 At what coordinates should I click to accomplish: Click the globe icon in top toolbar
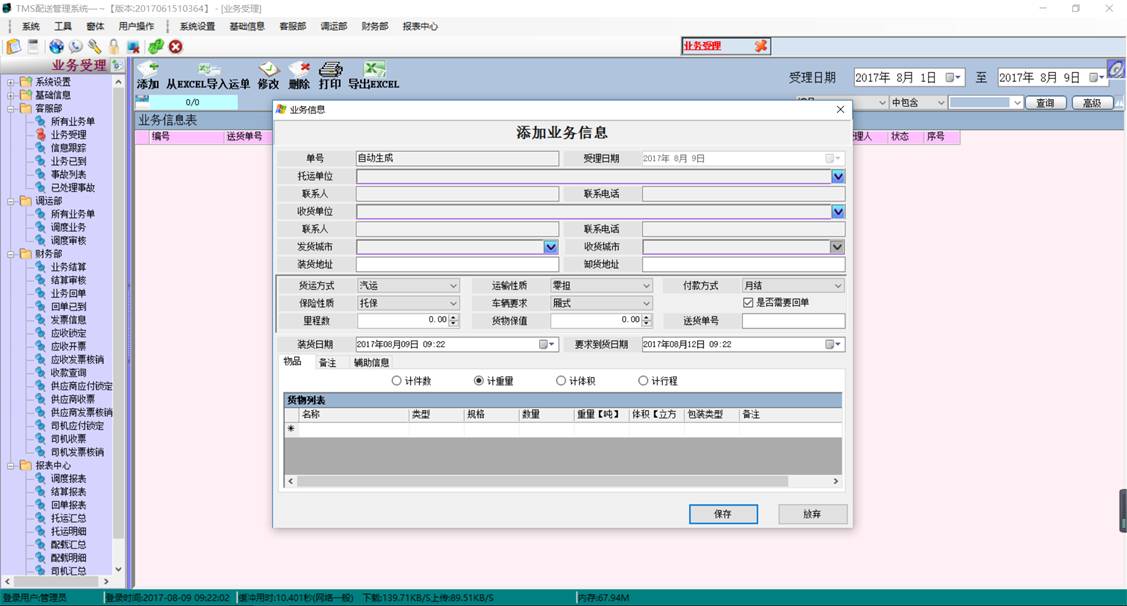56,47
